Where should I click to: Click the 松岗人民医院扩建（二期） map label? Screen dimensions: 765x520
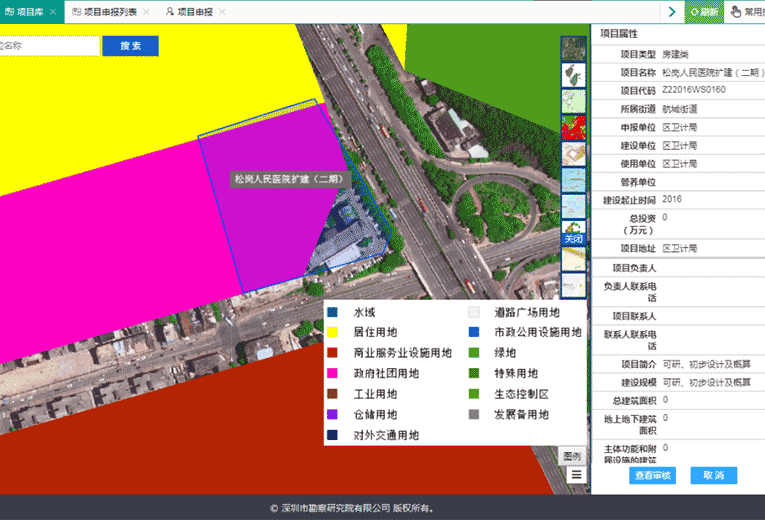(x=288, y=179)
